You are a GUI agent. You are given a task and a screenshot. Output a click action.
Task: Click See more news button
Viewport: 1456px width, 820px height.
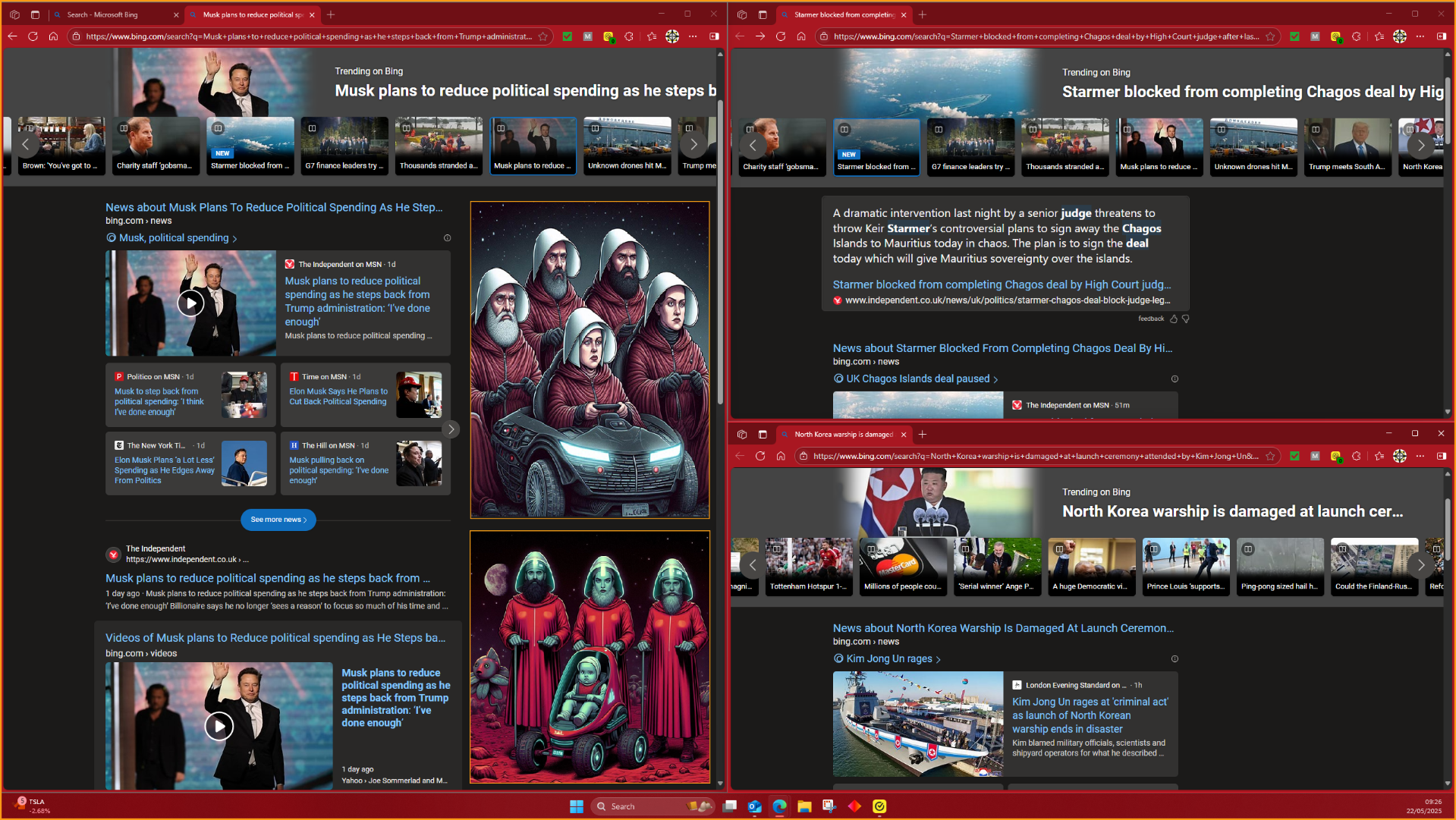coord(278,520)
